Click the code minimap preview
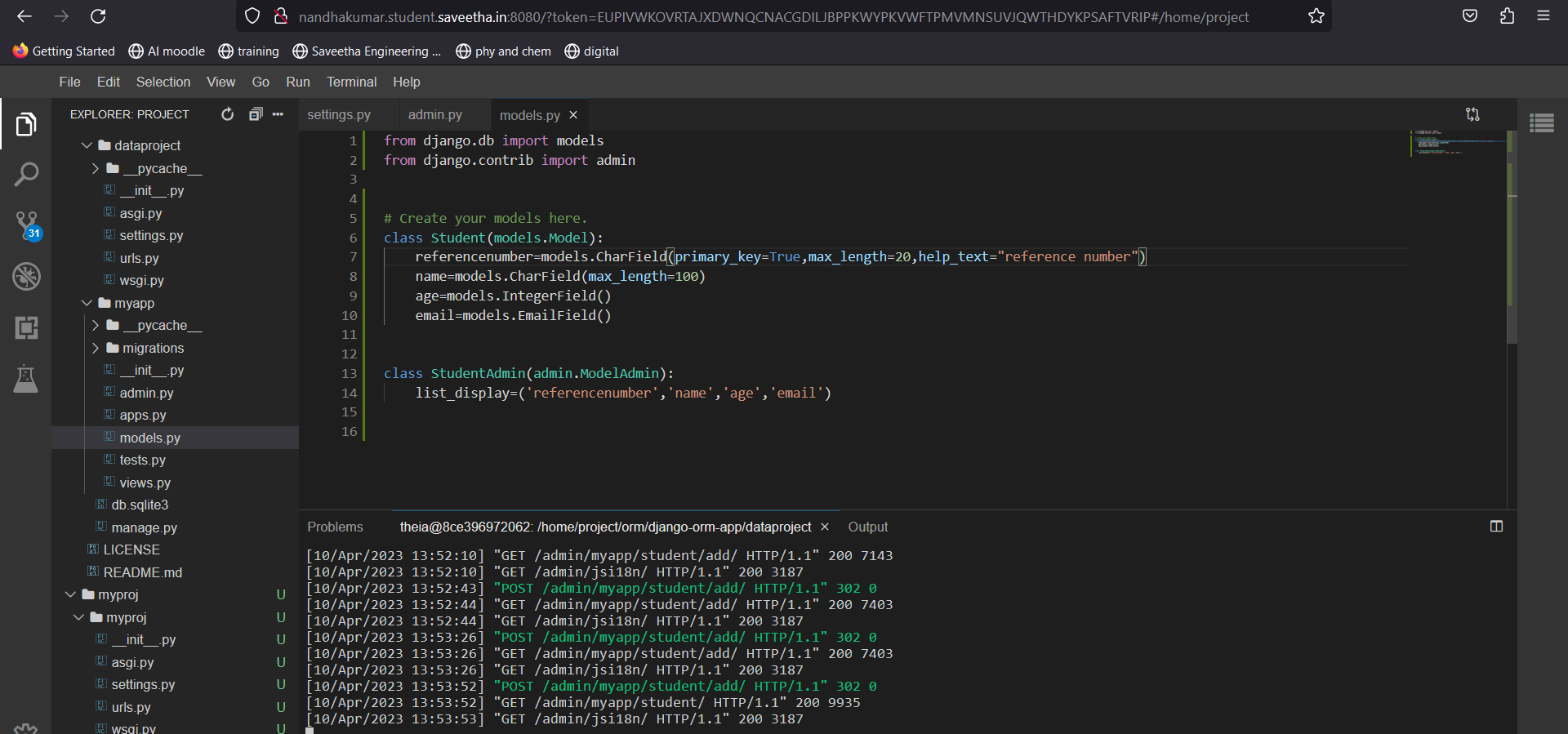 tap(1458, 143)
